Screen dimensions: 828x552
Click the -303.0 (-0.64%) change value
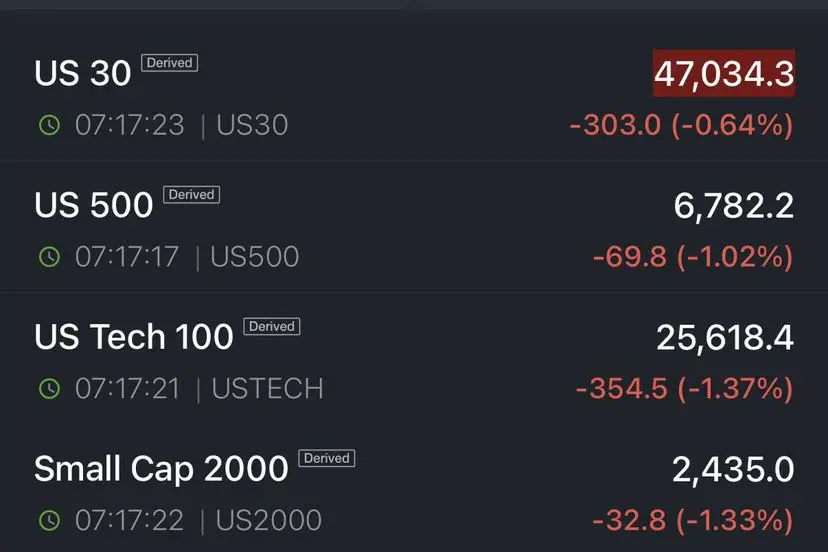click(681, 125)
